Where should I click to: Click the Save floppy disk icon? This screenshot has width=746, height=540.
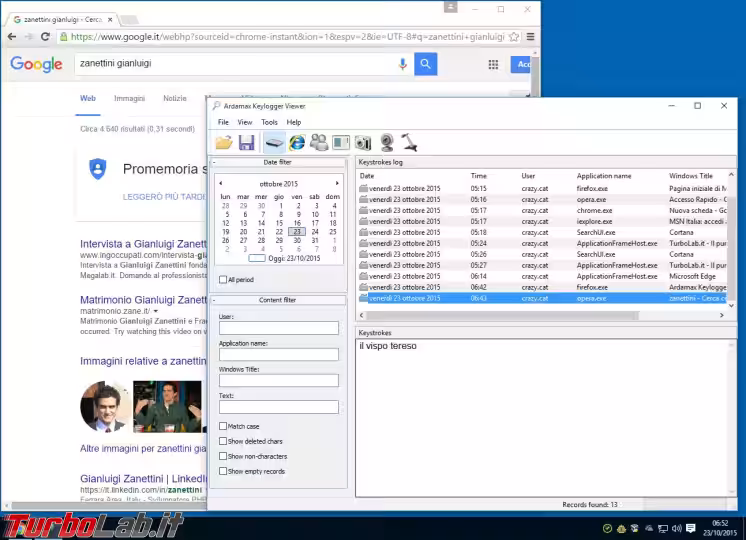pos(246,143)
